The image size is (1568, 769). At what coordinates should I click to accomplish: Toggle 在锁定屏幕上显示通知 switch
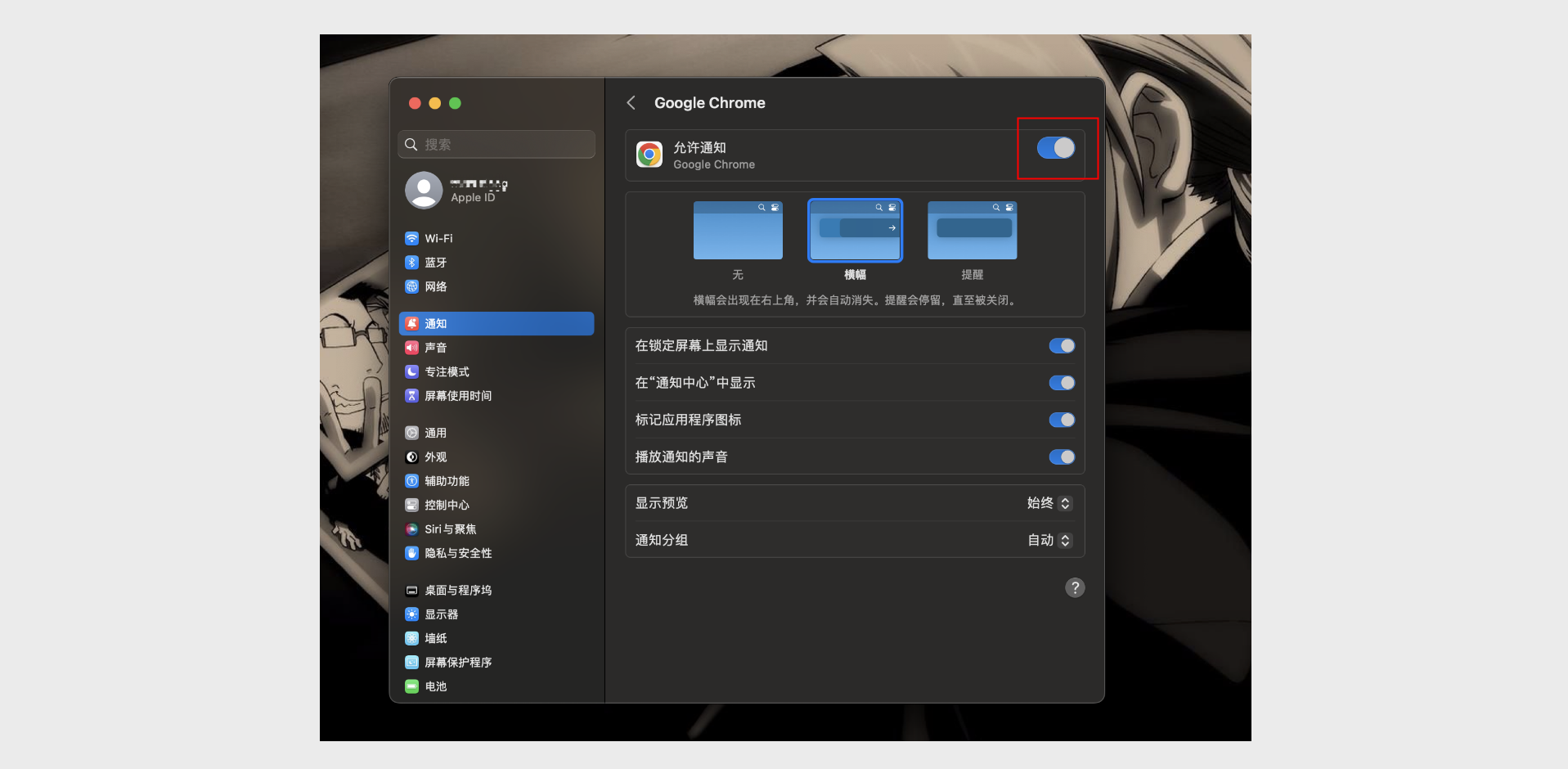(1062, 346)
